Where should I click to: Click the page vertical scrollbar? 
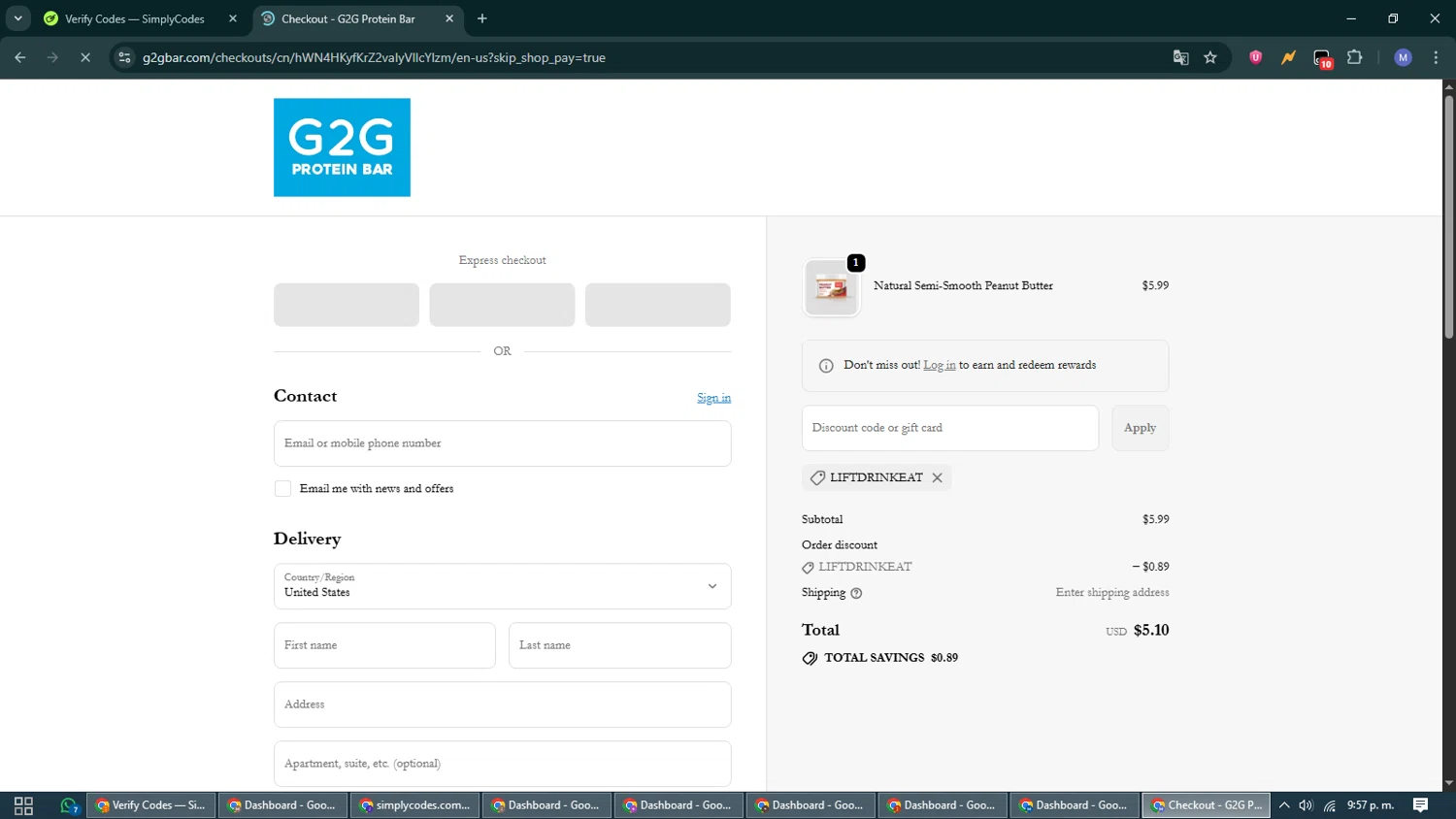1448,217
